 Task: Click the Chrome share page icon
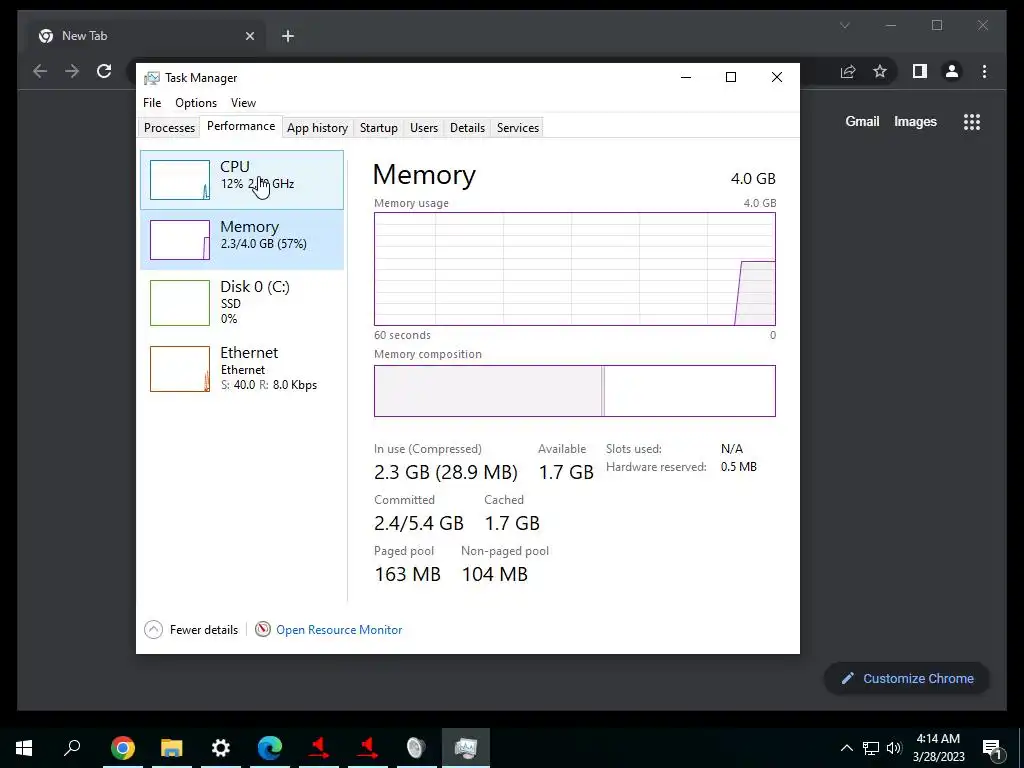point(848,71)
